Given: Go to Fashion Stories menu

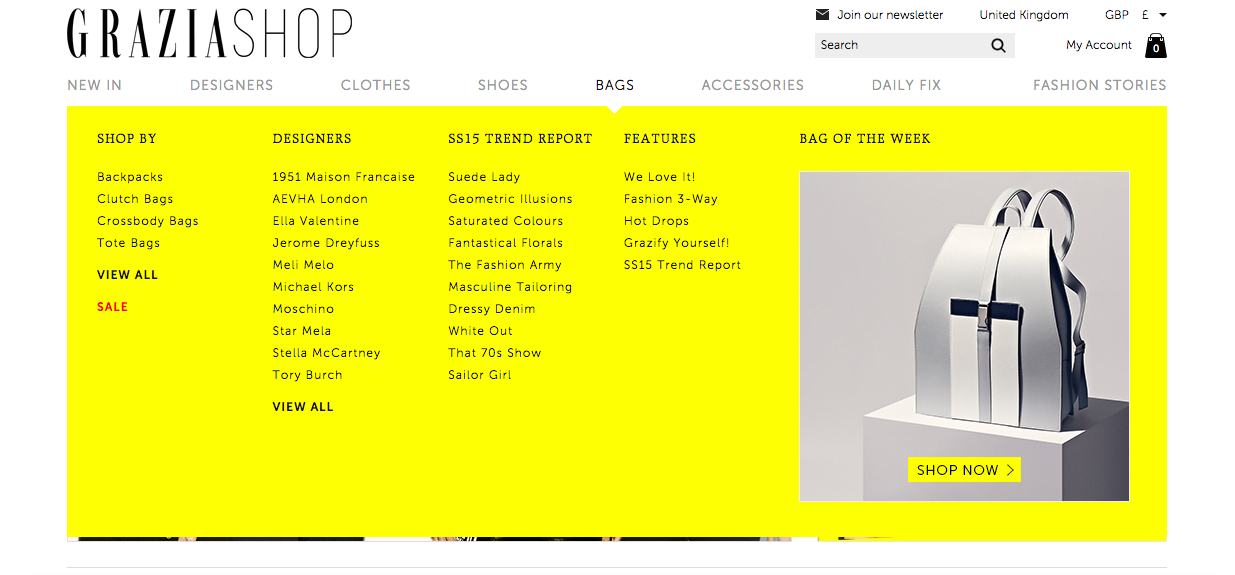Looking at the screenshot, I should tap(1099, 85).
